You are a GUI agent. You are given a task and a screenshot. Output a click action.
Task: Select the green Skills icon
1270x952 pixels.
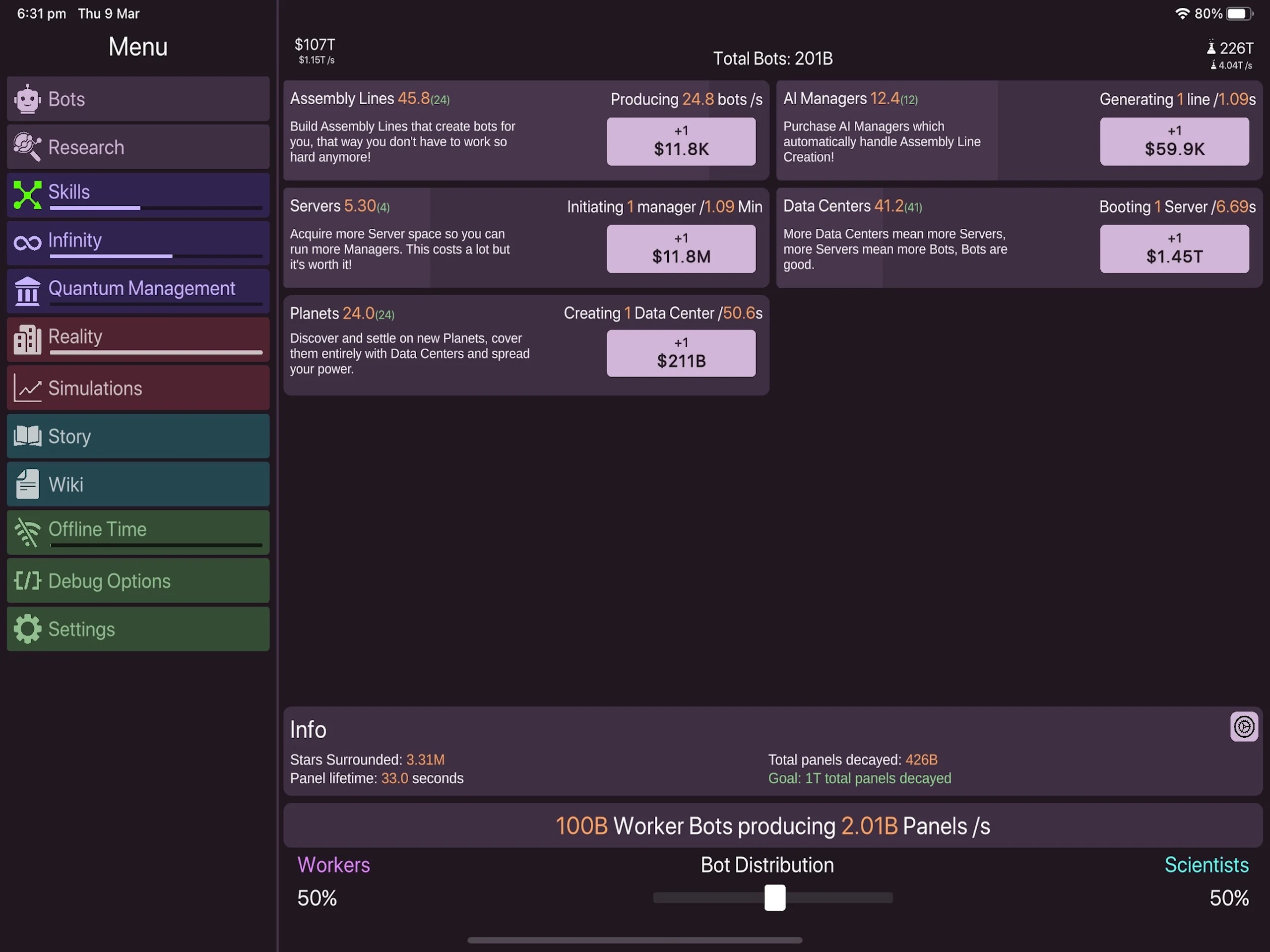pyautogui.click(x=27, y=194)
